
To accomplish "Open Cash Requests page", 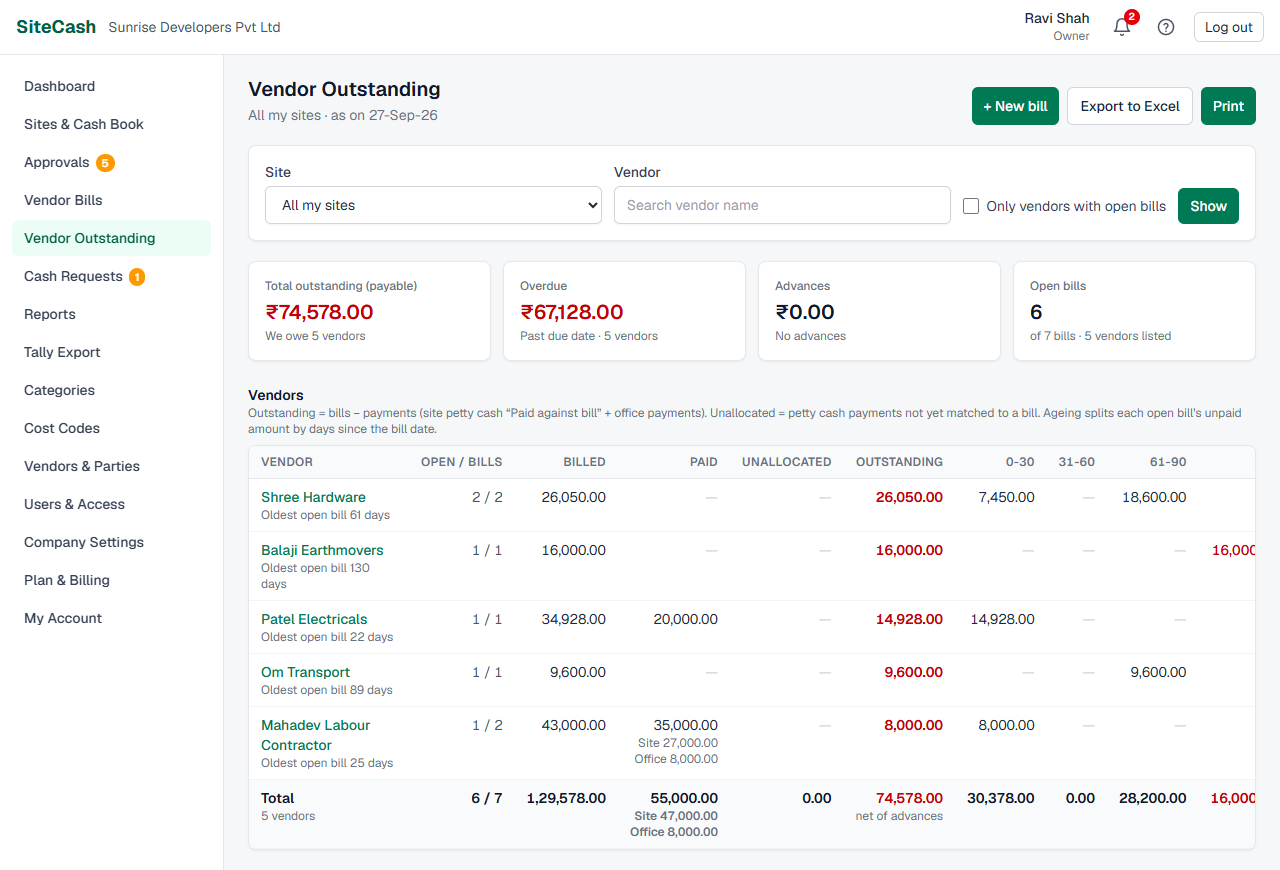I will pos(111,276).
